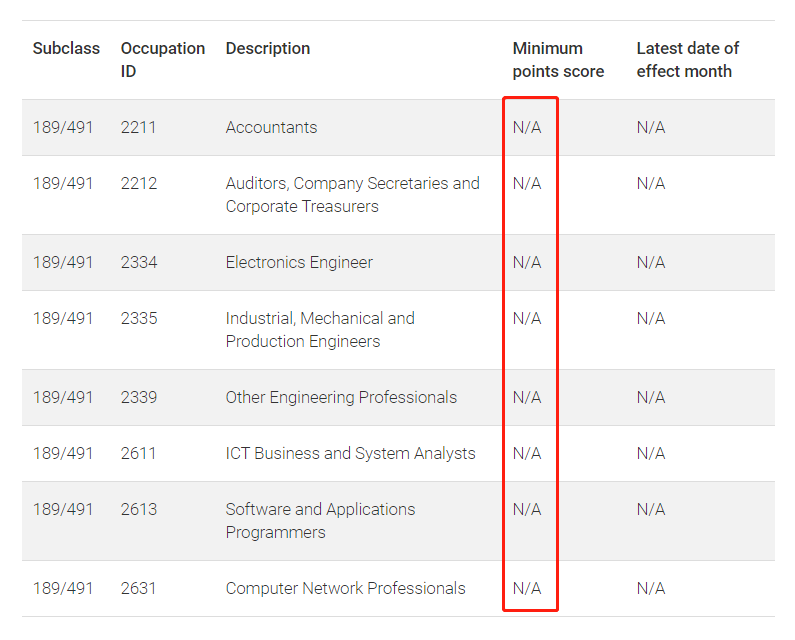Screen dimensions: 795x640
Task: Select Software and Applications Programmers row
Action: (x=398, y=521)
